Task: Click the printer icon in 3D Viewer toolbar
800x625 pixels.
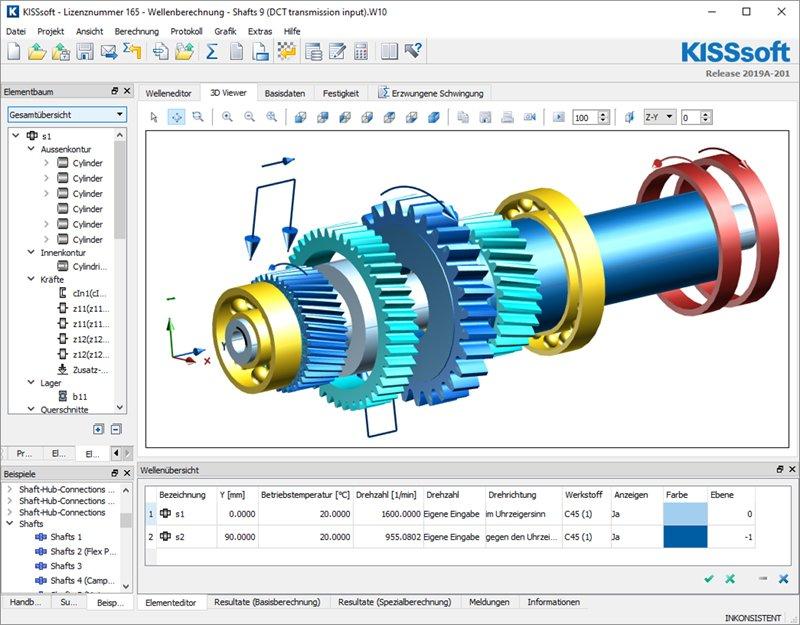Action: click(x=507, y=117)
